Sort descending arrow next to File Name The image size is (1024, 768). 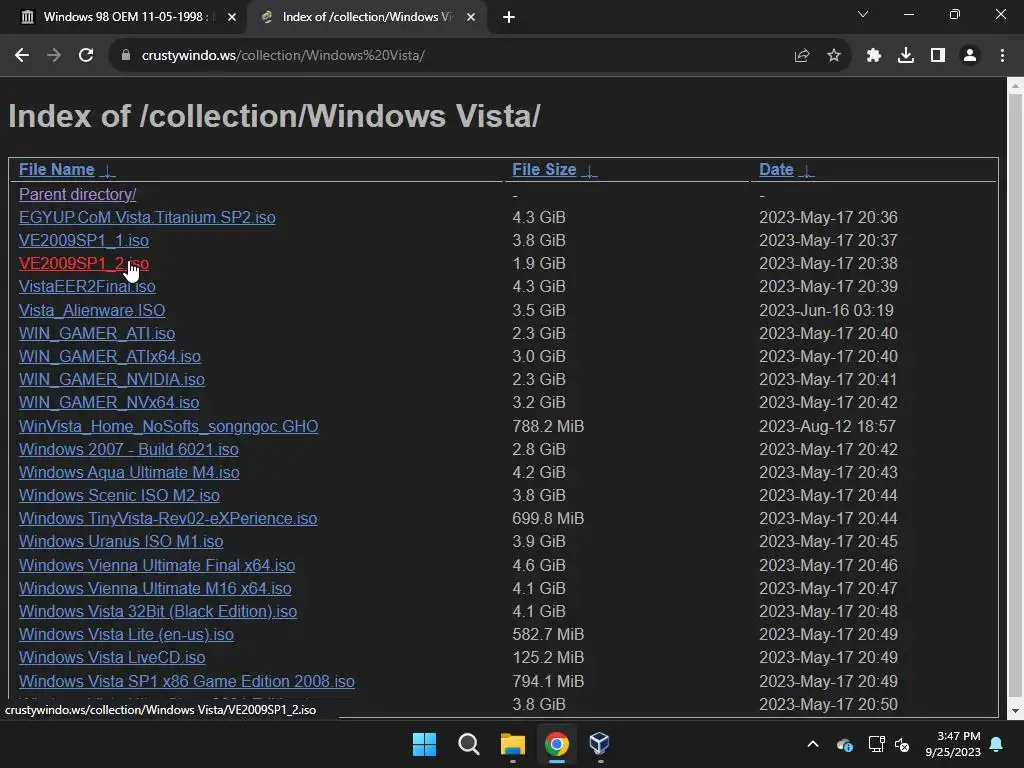107,171
